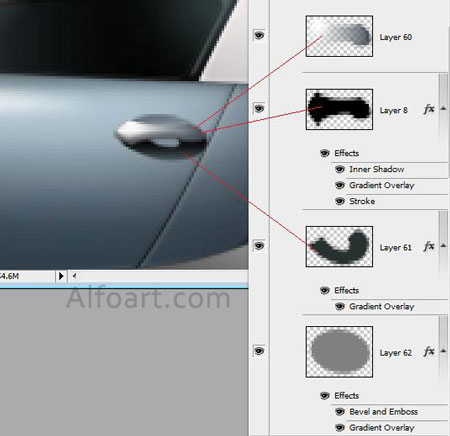Click Gradient Overlay label under Layer 62
The image size is (450, 436).
(x=382, y=428)
